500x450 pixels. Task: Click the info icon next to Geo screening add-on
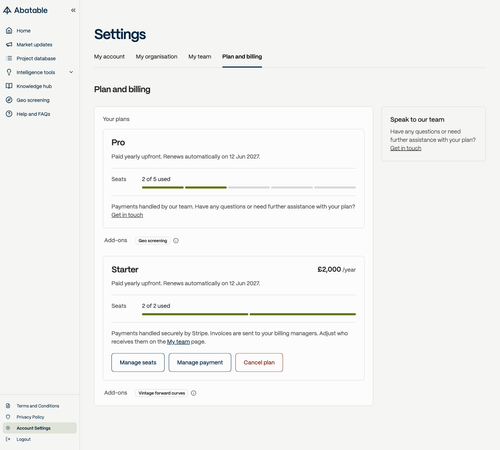(x=176, y=241)
